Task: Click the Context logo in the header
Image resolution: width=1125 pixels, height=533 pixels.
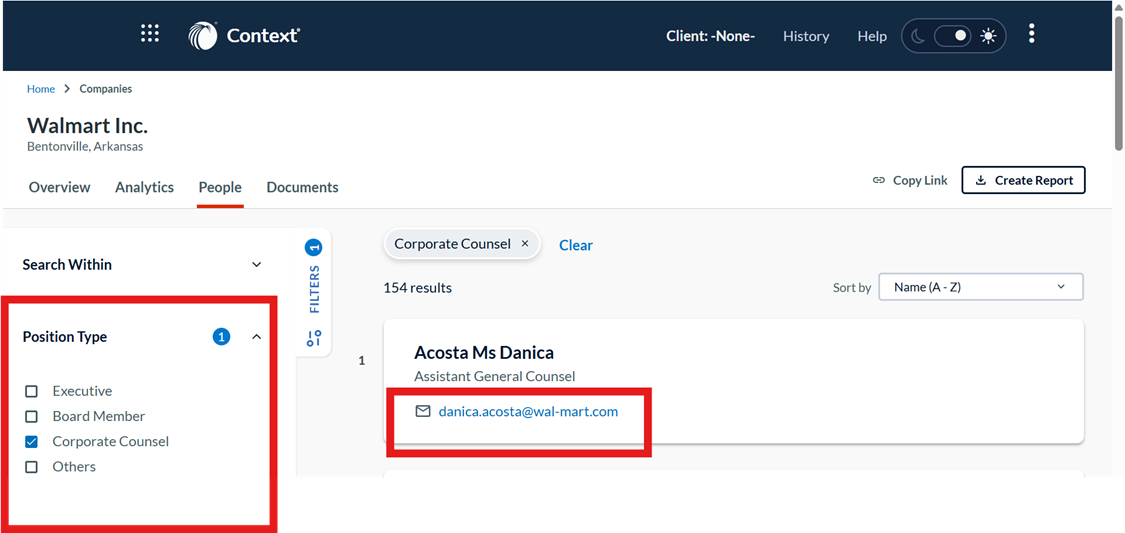Action: (244, 35)
